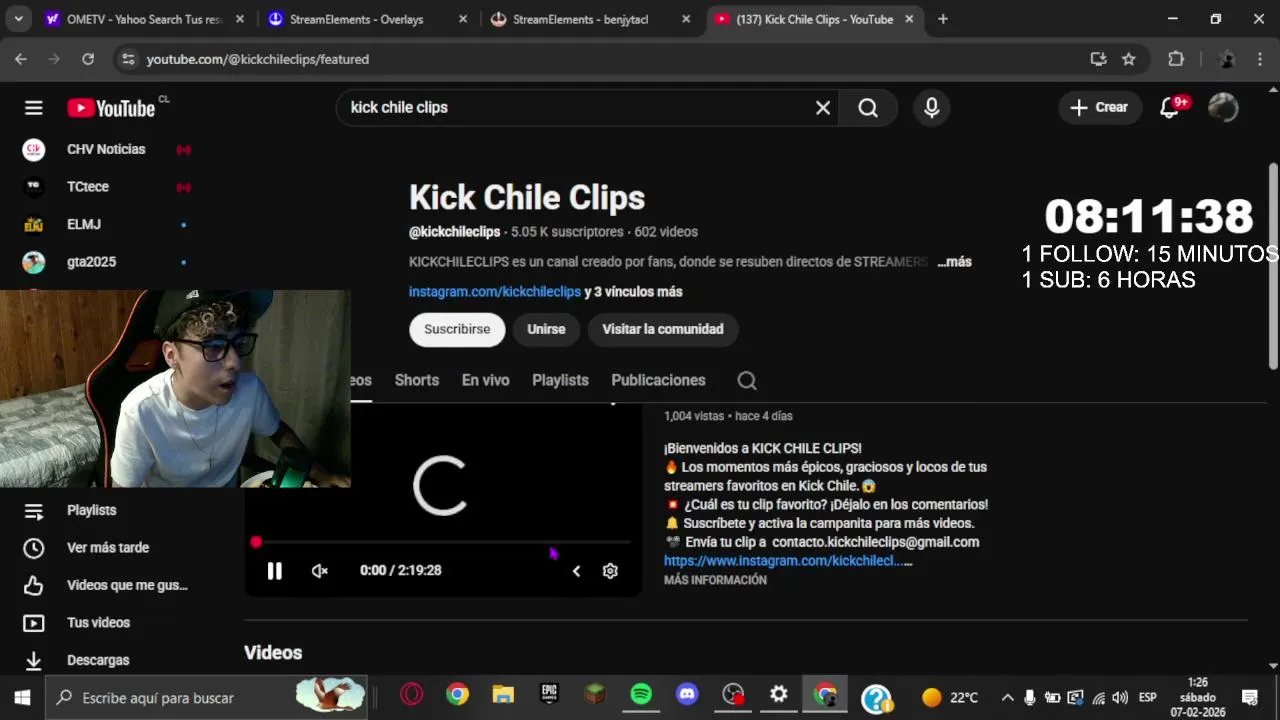View site information icon in address bar
Image resolution: width=1280 pixels, height=720 pixels.
(x=128, y=59)
